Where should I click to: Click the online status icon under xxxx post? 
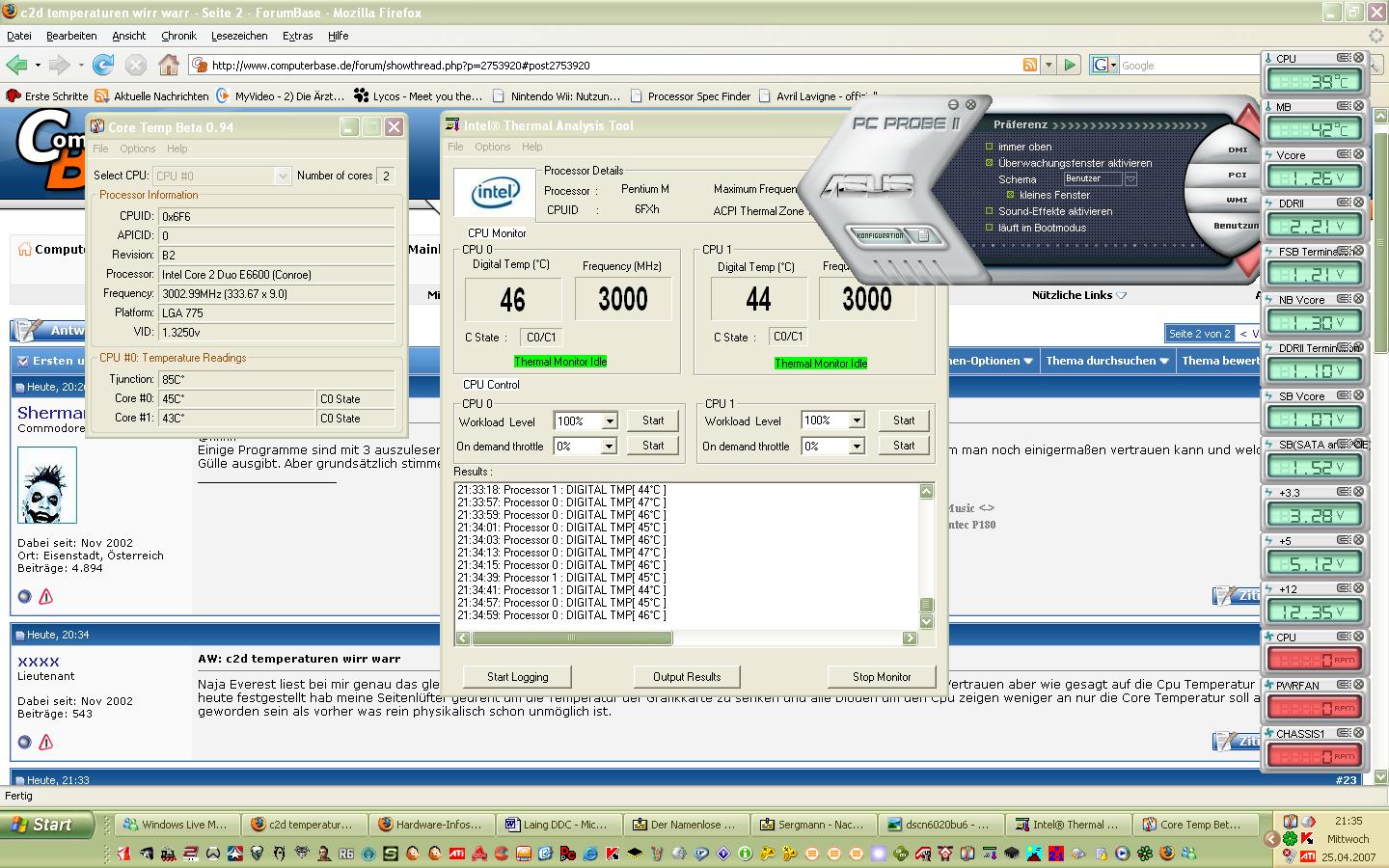click(24, 742)
